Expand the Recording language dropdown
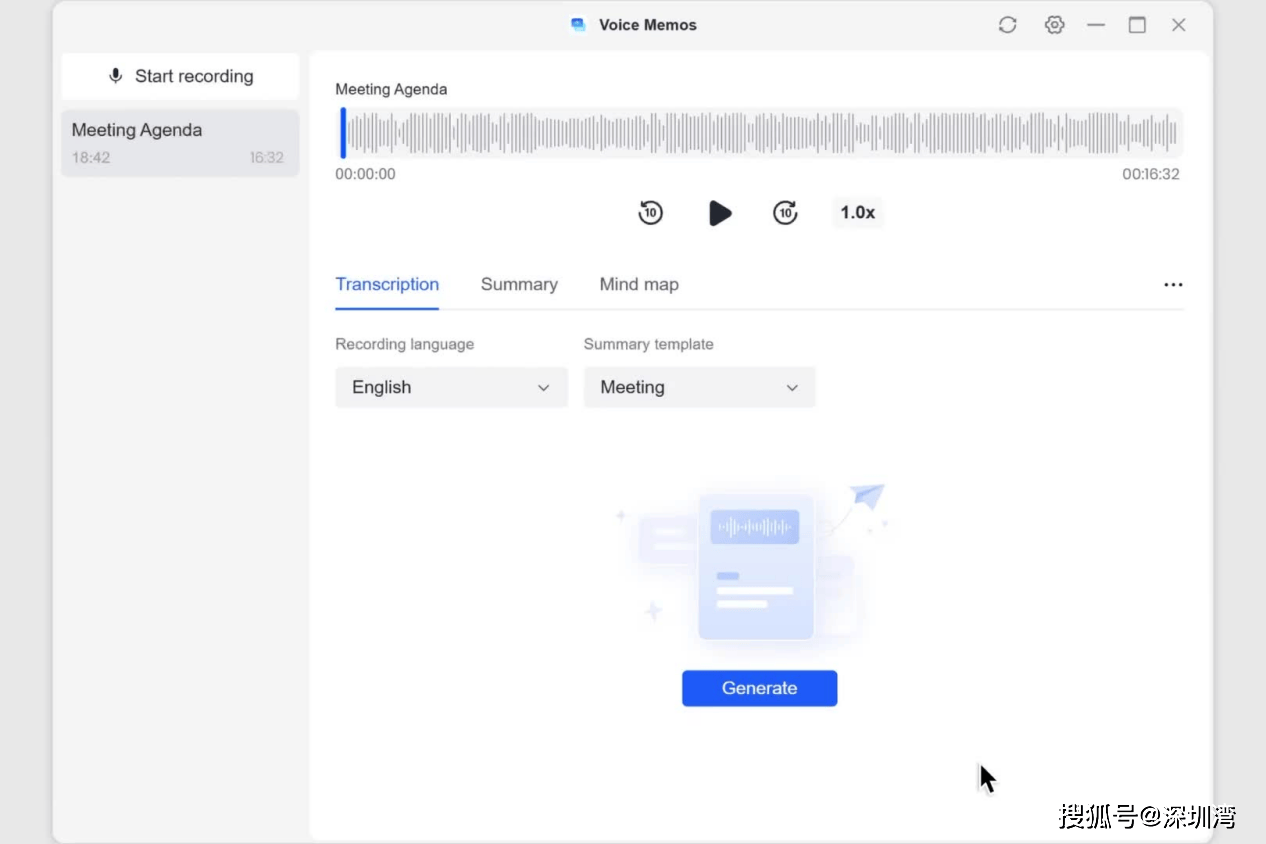Image resolution: width=1266 pixels, height=844 pixels. (x=451, y=387)
